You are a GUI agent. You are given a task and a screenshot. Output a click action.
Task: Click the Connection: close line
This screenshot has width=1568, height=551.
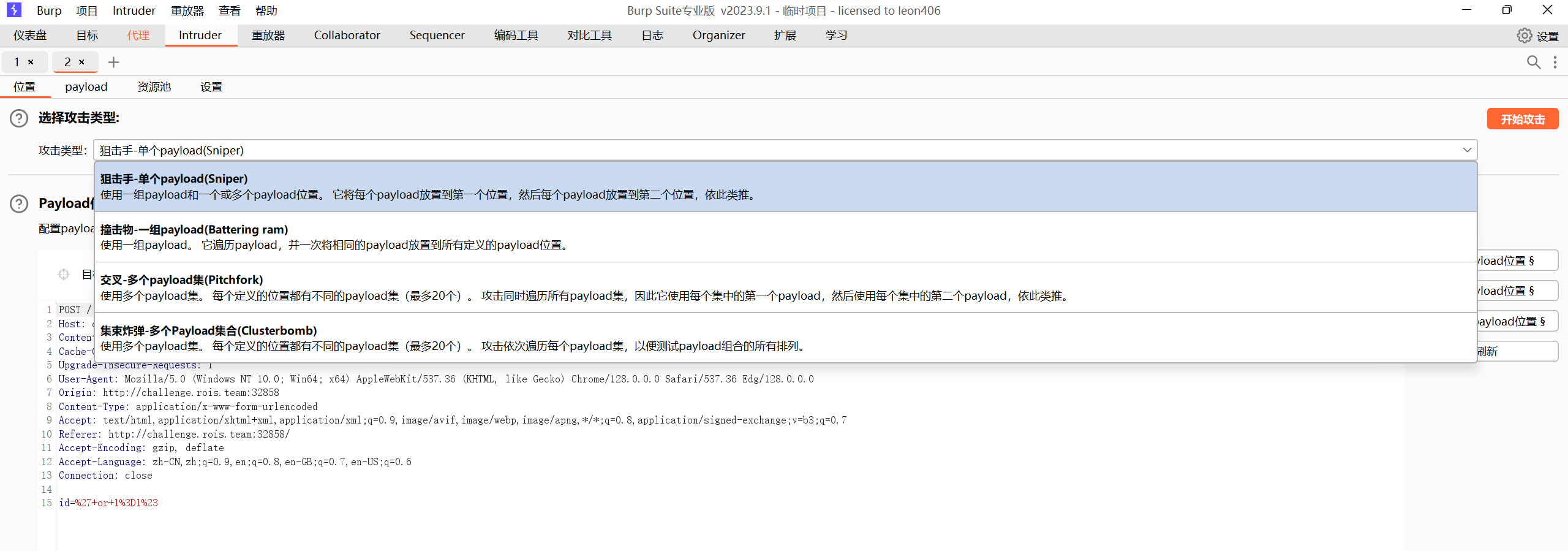[x=105, y=475]
